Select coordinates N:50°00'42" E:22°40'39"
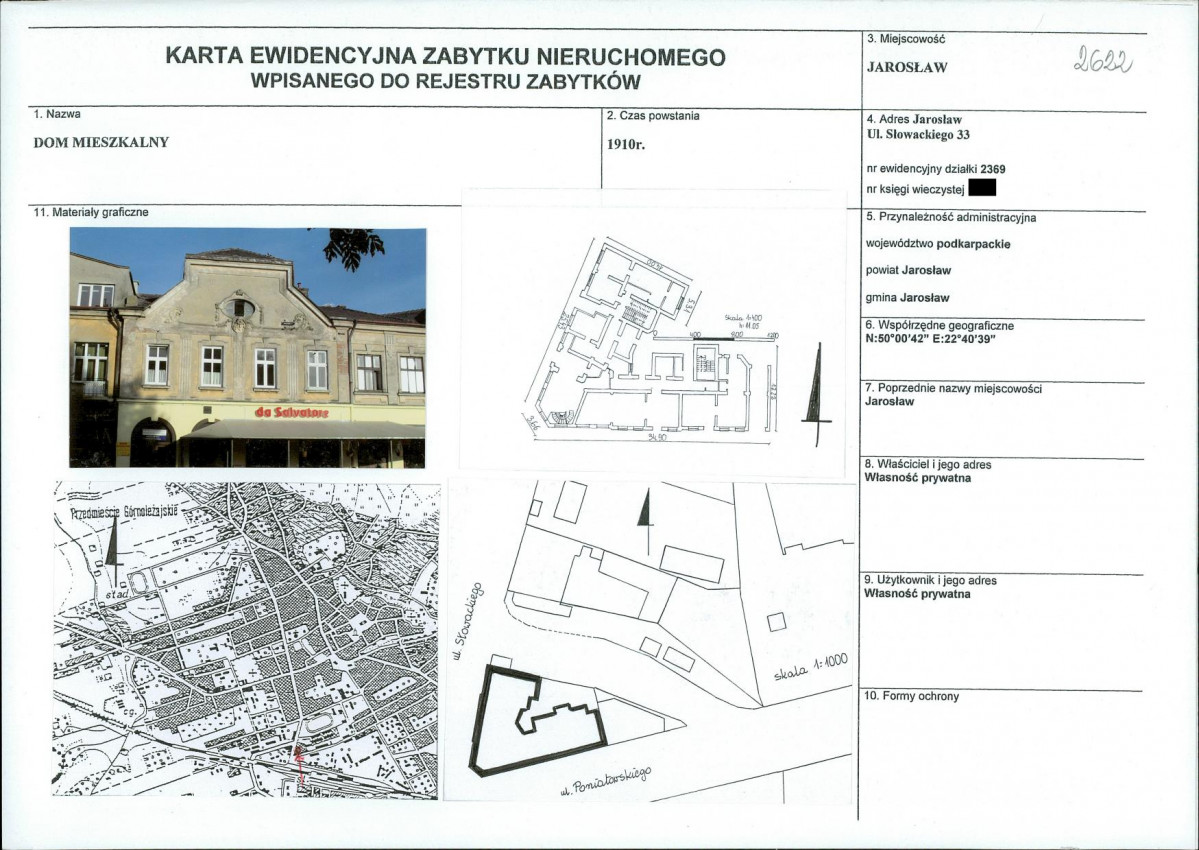 [930, 339]
